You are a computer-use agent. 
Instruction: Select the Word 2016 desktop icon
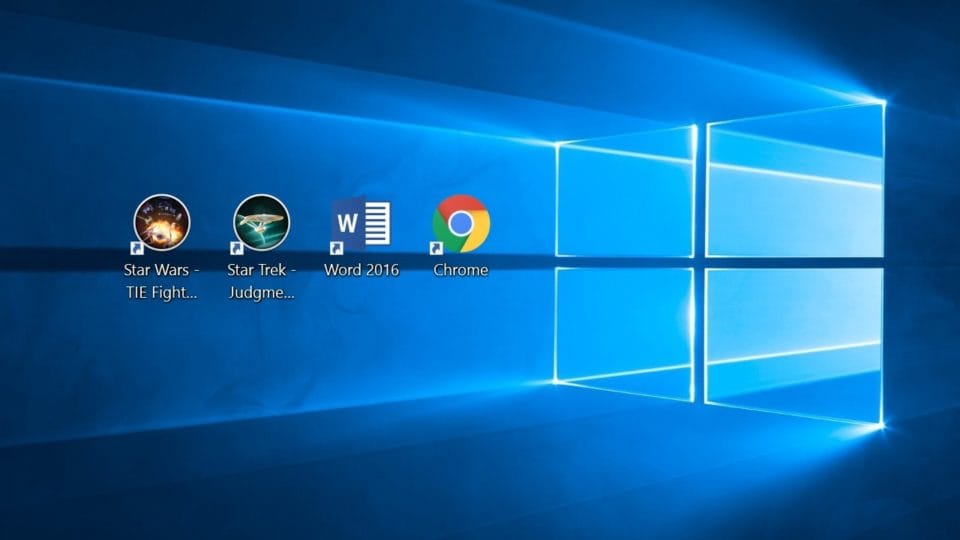[361, 224]
